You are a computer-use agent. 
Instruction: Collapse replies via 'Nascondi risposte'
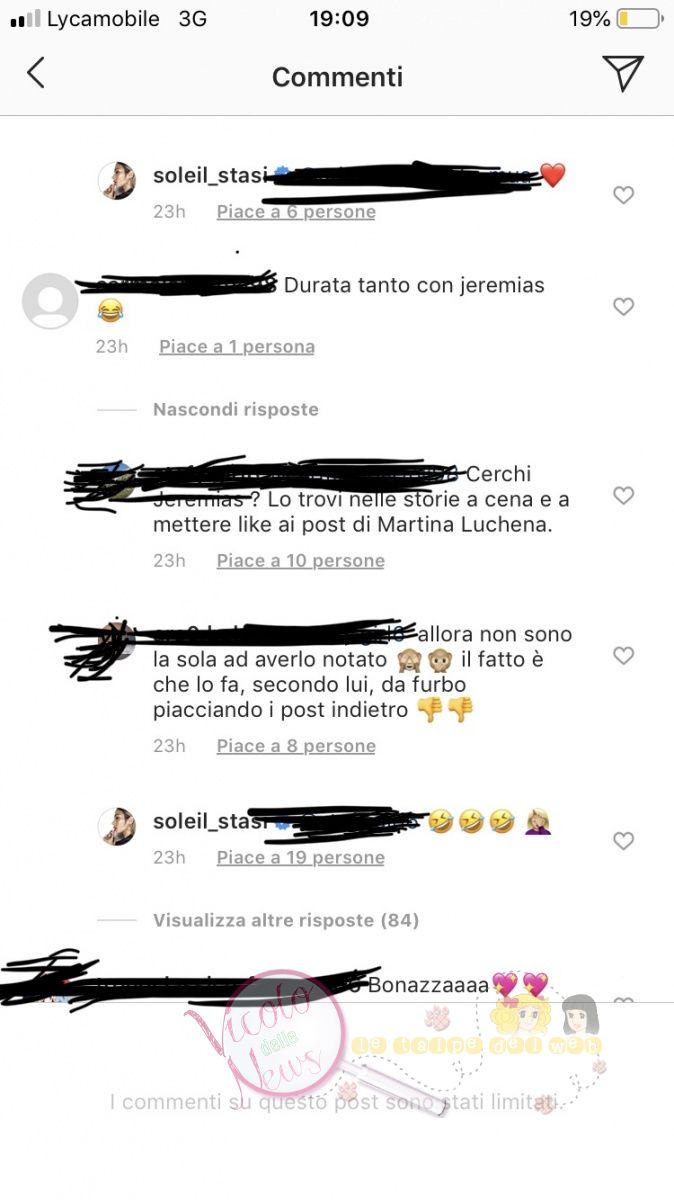coord(236,409)
